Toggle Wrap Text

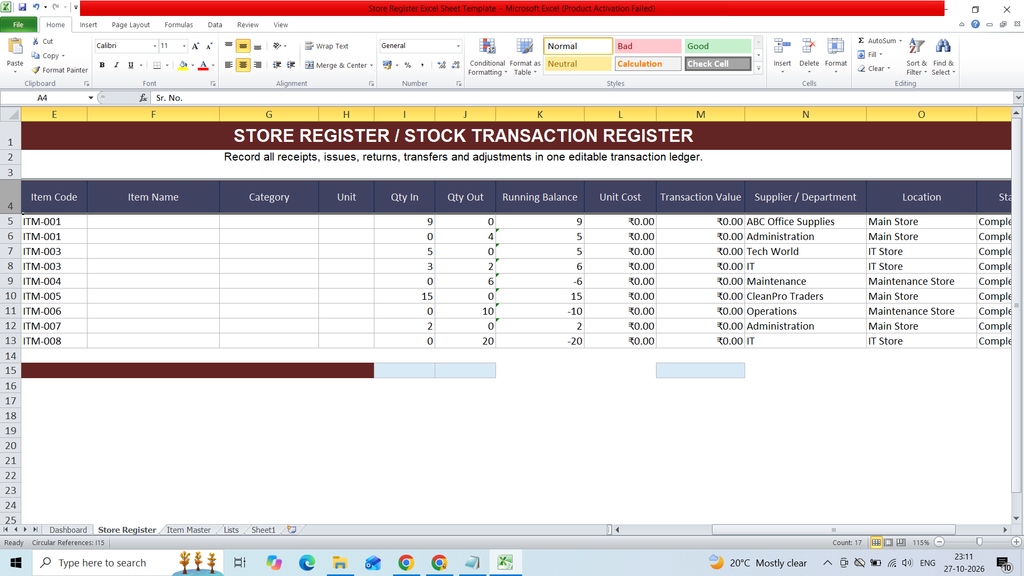327,46
